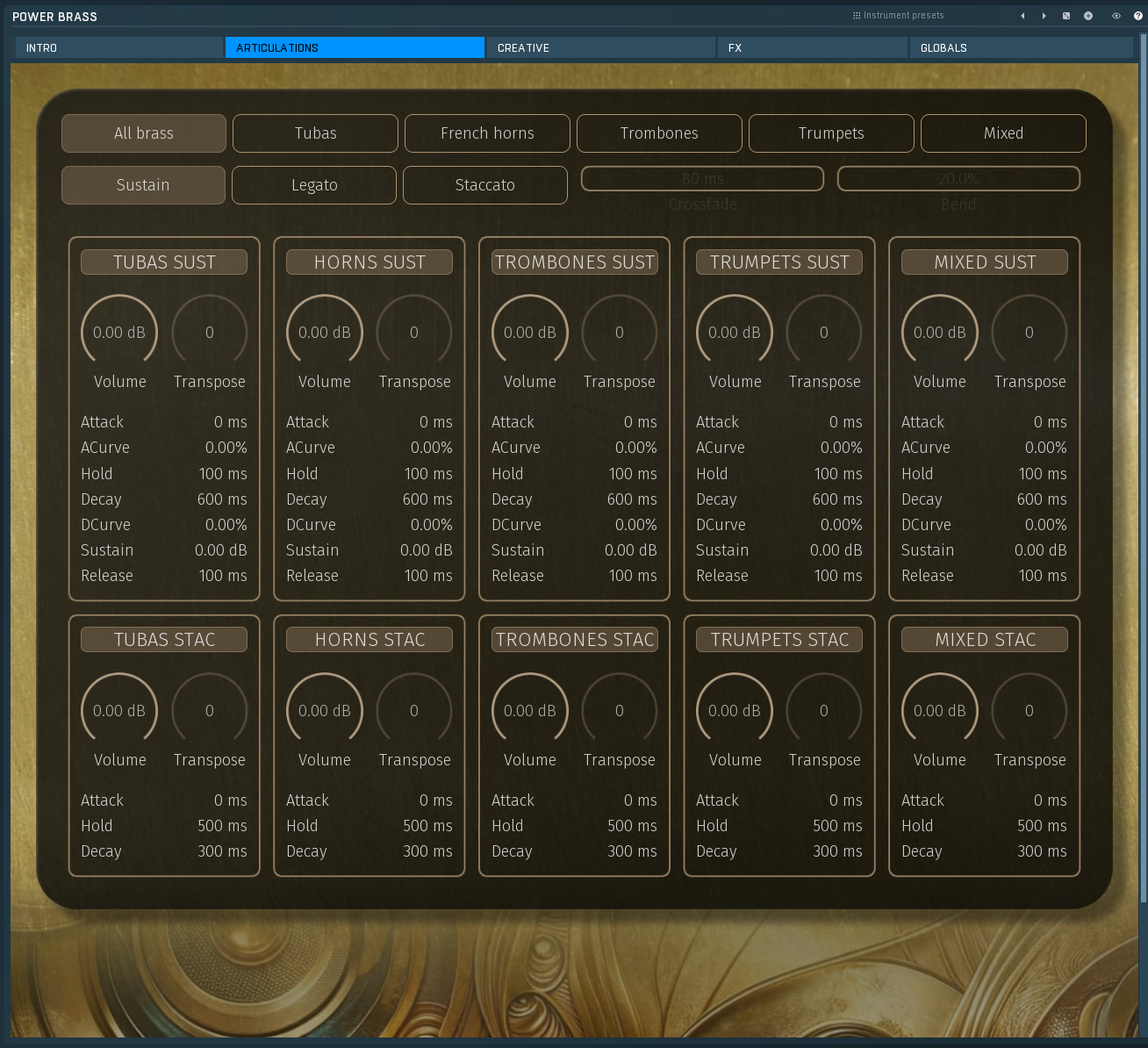The width and height of the screenshot is (1148, 1048).
Task: Open the GLOBALS tab
Action: [x=1021, y=47]
